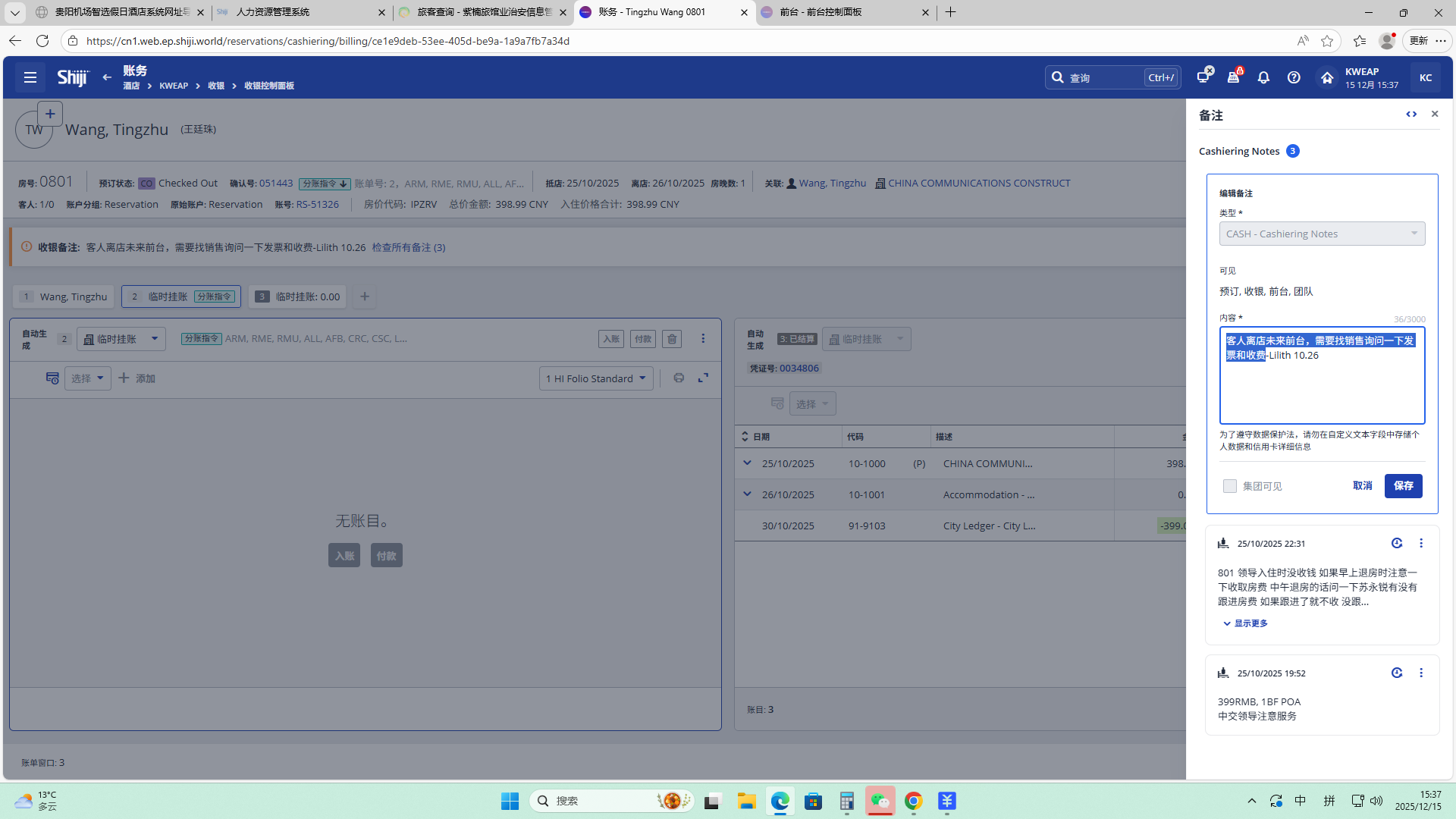The image size is (1456, 819).
Task: Click history icon on 22:31 note
Action: pyautogui.click(x=1397, y=543)
